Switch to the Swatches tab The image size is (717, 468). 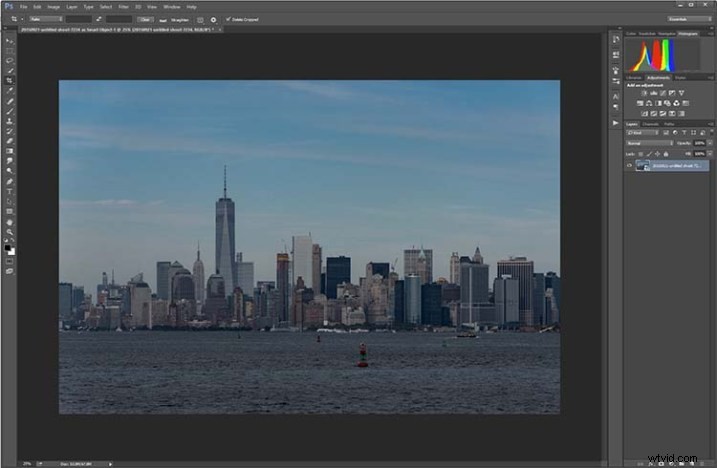tap(647, 33)
